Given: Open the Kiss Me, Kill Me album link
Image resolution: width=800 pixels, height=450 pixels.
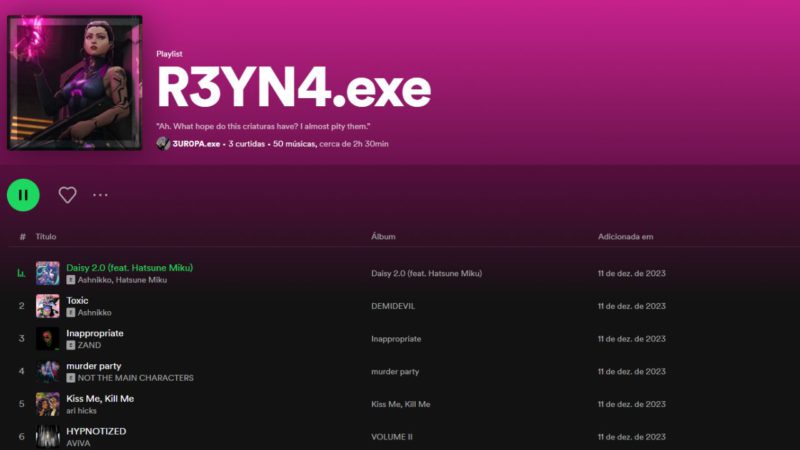Looking at the screenshot, I should coord(401,404).
